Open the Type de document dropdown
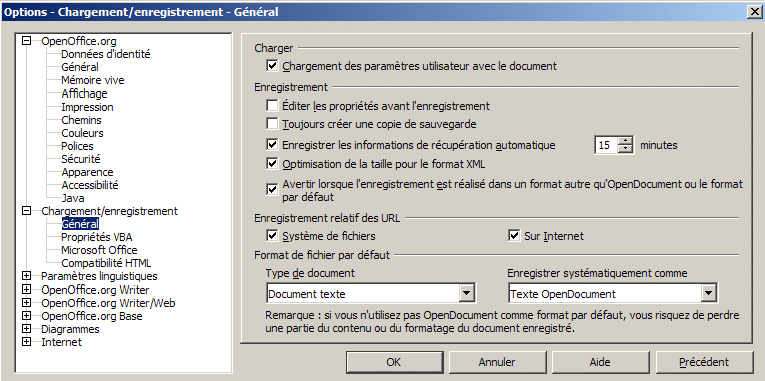Viewport: 765px width, 381px height. pos(467,294)
